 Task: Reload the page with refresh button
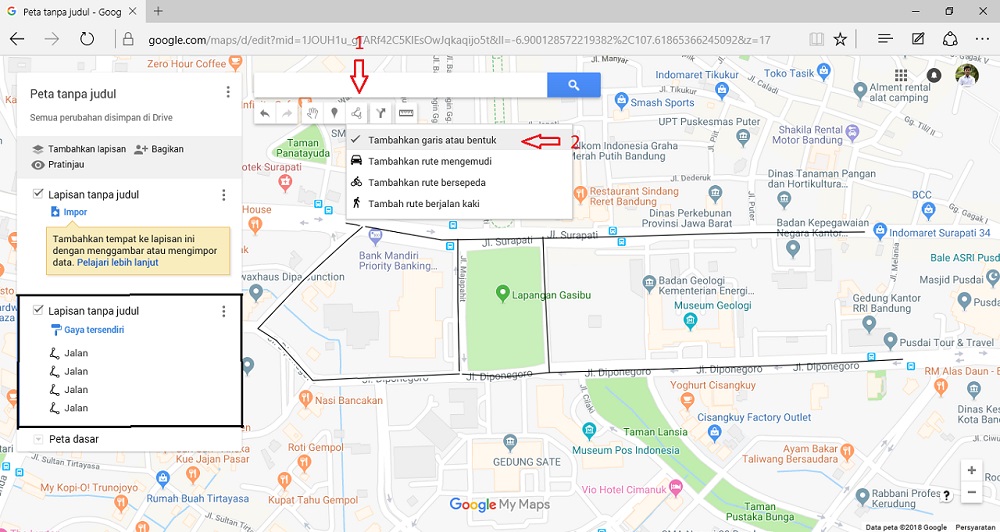pyautogui.click(x=87, y=39)
